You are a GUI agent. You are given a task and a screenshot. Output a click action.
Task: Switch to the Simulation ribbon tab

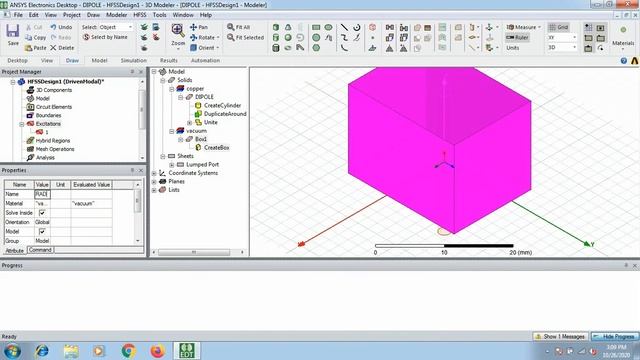133,60
